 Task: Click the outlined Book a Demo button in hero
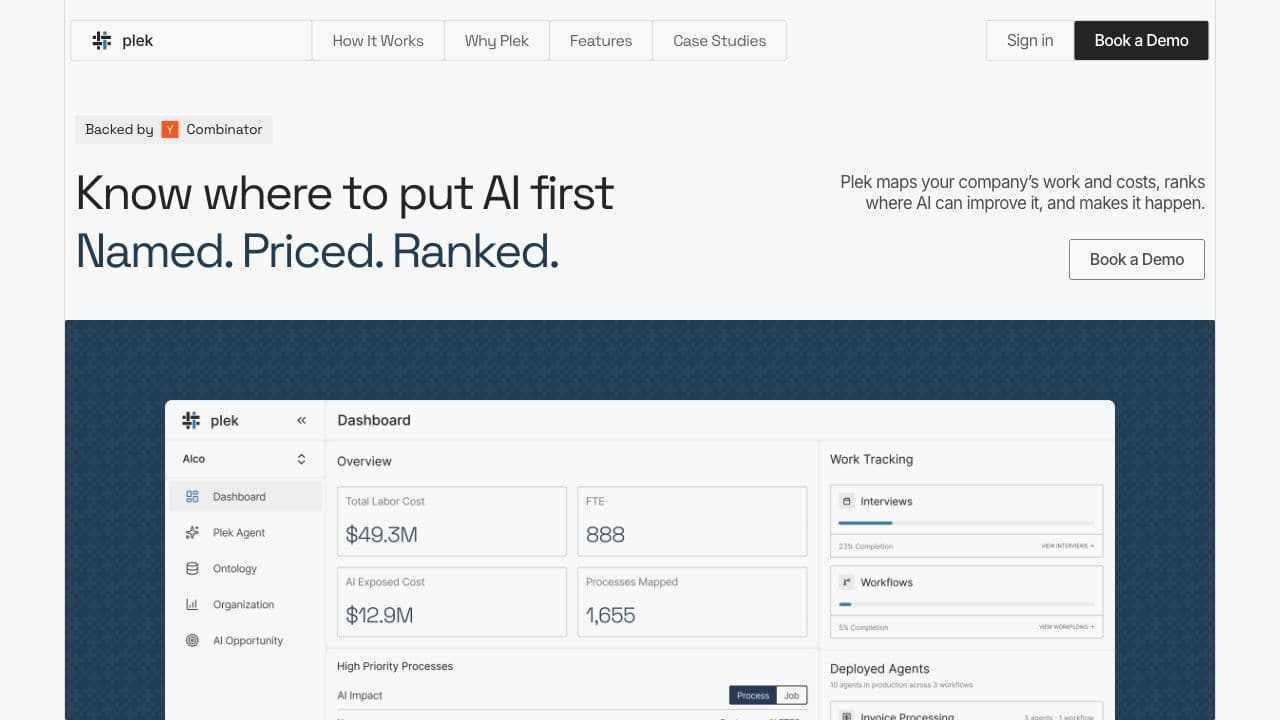1136,259
